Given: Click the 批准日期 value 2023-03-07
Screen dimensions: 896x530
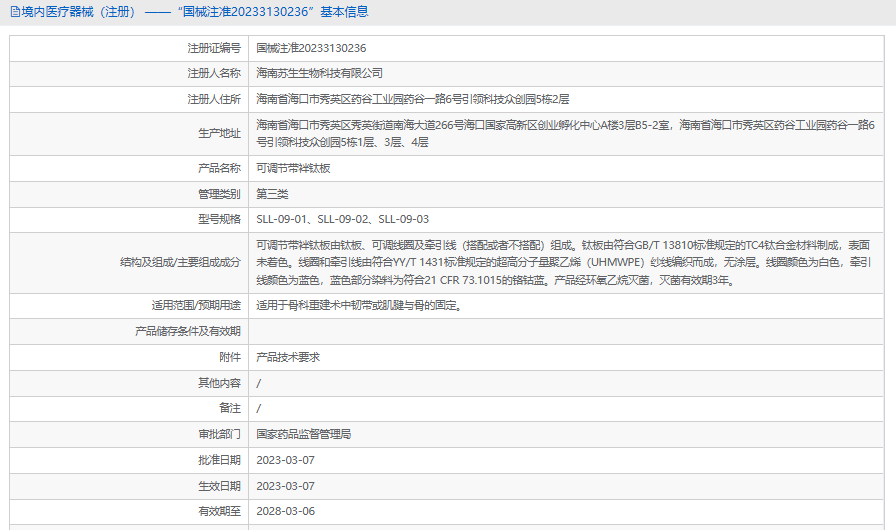Looking at the screenshot, I should coord(285,460).
